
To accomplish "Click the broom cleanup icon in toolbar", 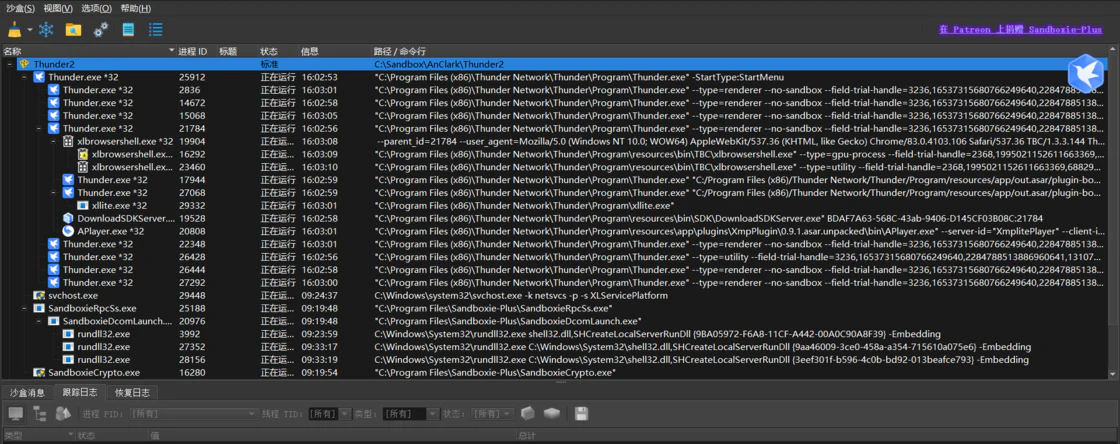I will pyautogui.click(x=14, y=30).
